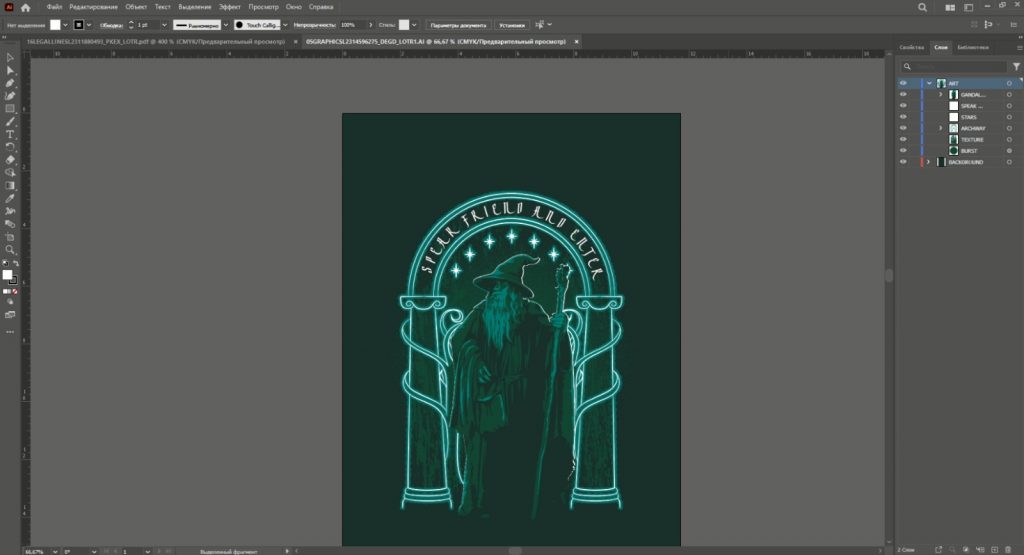
Task: Expand the ARCHWAY layer group
Action: [x=940, y=128]
